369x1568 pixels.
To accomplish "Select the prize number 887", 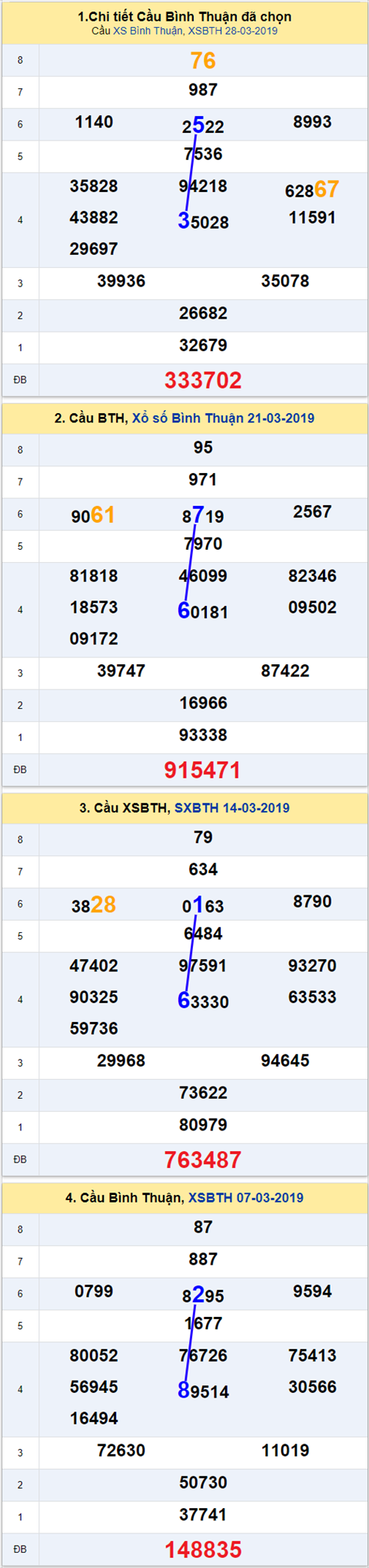I will [x=203, y=1260].
